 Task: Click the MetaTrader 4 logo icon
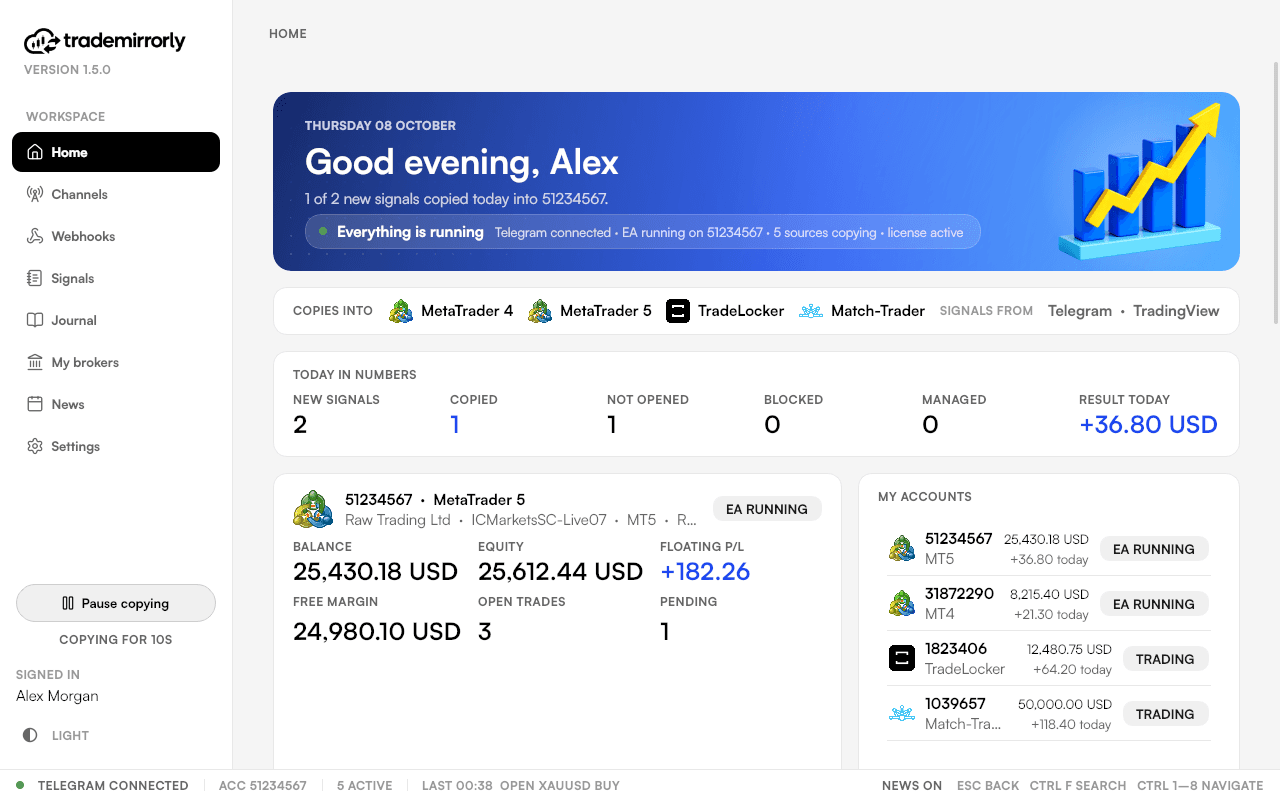pyautogui.click(x=401, y=311)
